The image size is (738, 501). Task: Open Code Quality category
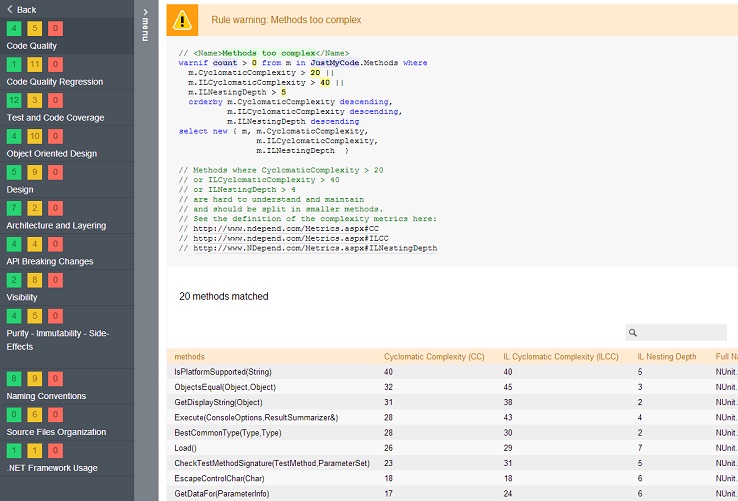[32, 46]
